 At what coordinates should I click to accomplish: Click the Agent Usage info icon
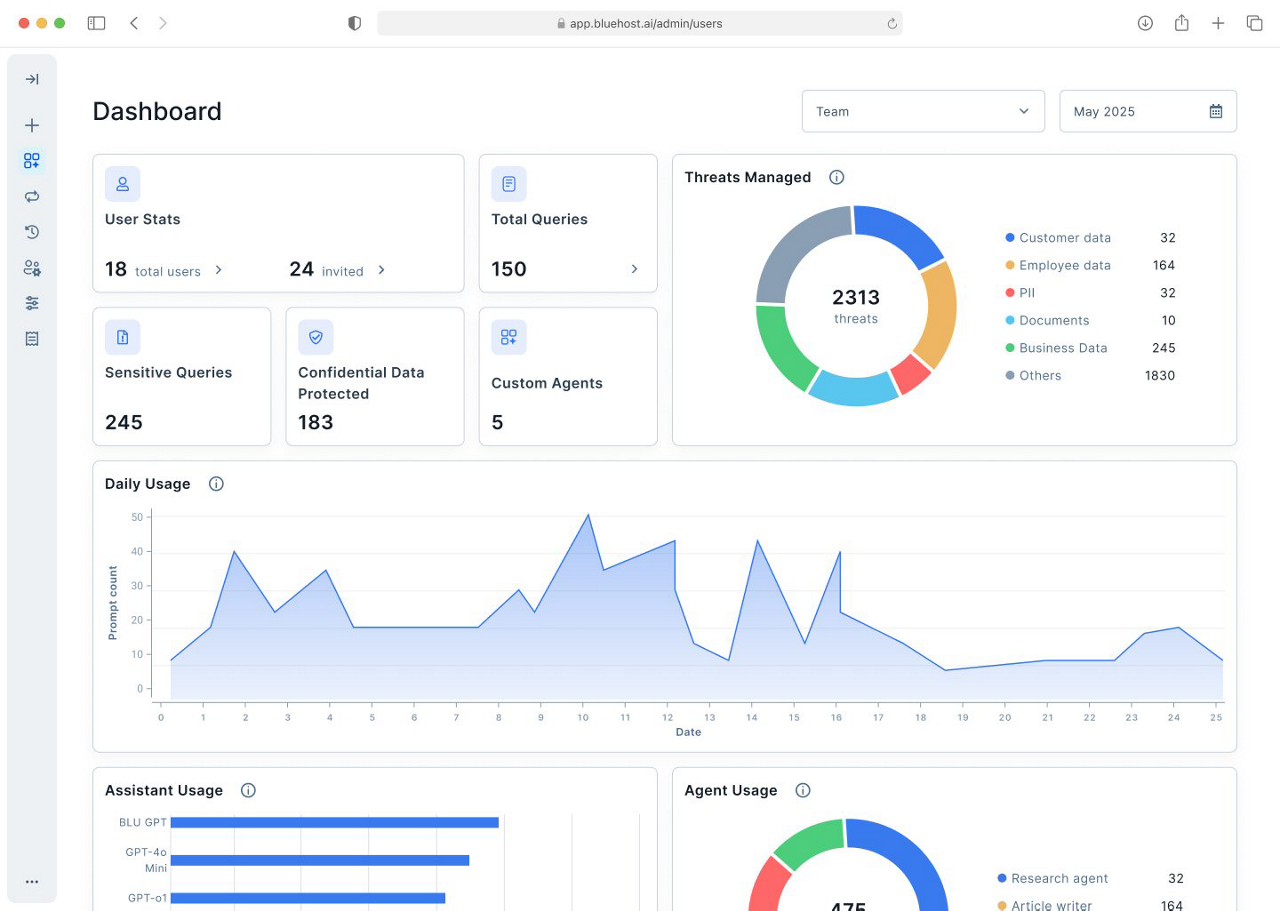click(802, 790)
